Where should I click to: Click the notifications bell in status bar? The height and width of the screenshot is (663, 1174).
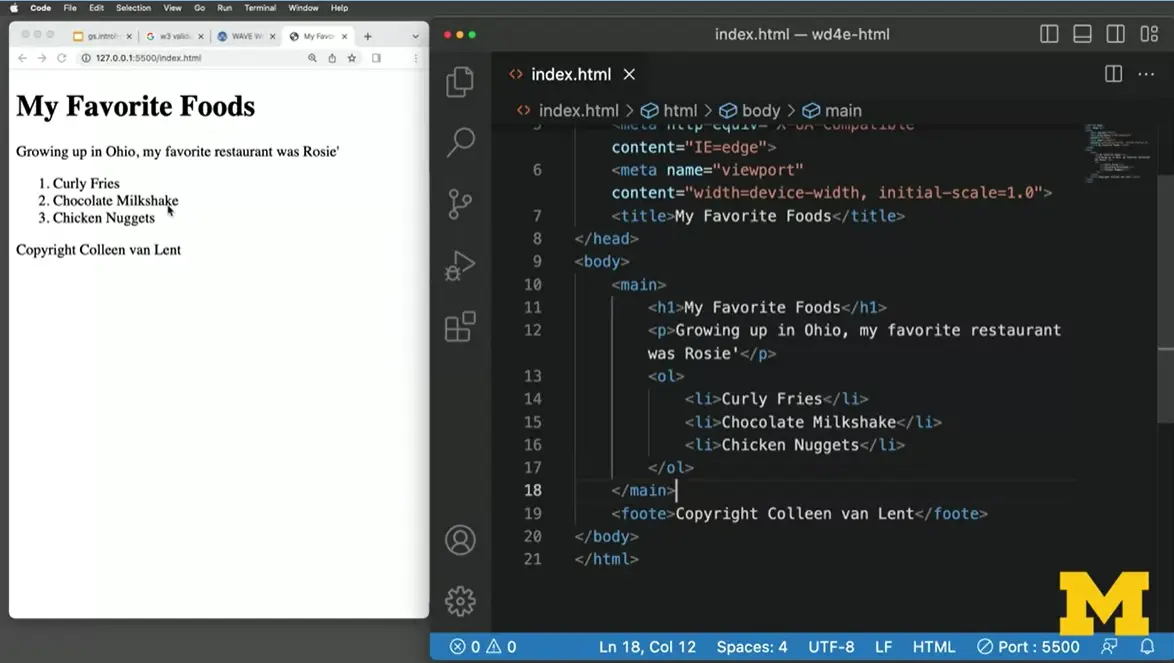click(x=1147, y=647)
